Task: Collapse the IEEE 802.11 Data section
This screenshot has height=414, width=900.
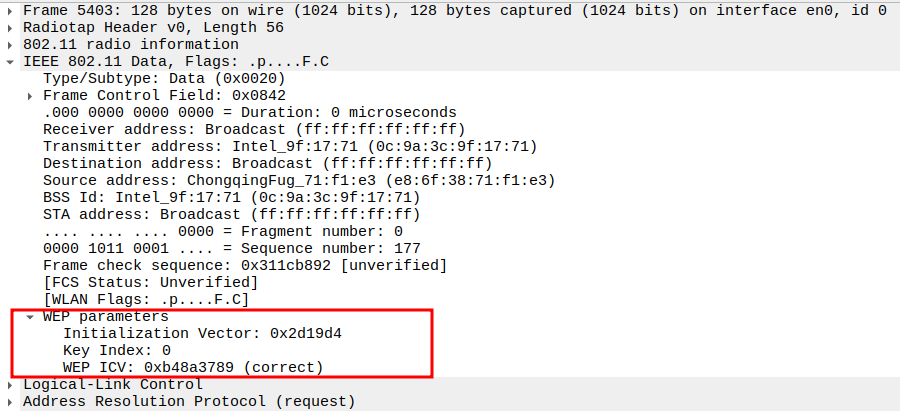Action: coord(11,61)
